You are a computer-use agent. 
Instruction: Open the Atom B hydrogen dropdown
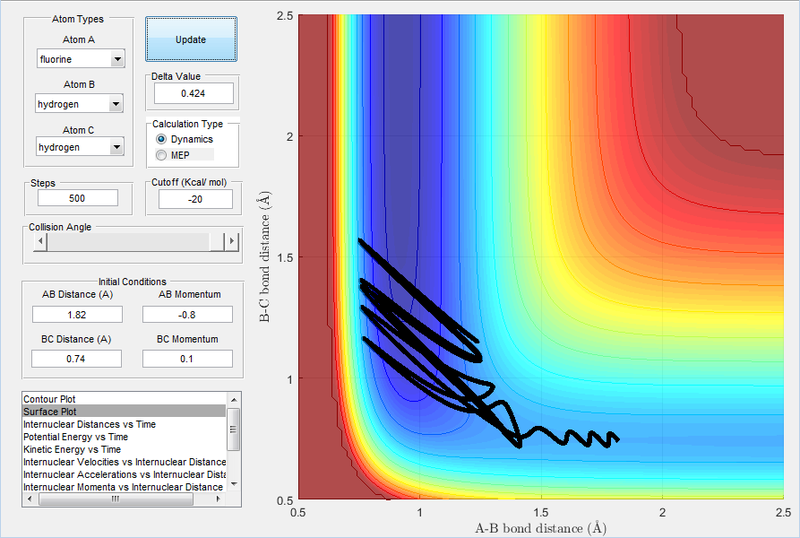point(79,104)
